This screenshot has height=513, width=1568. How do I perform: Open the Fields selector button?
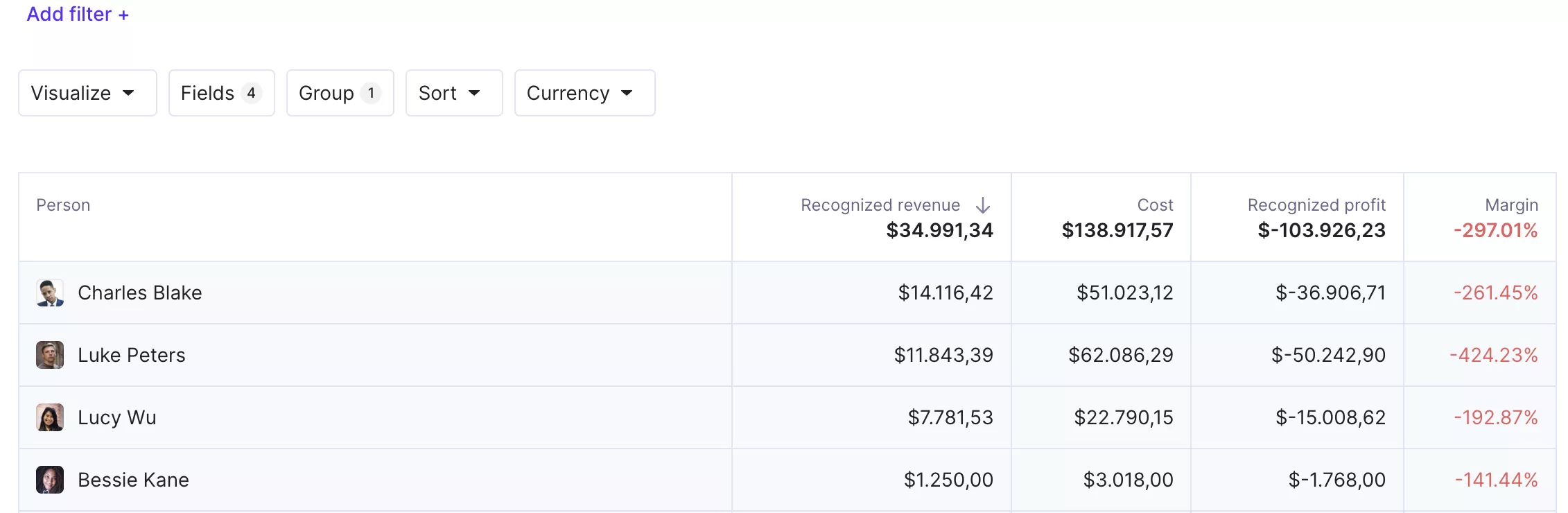(221, 93)
